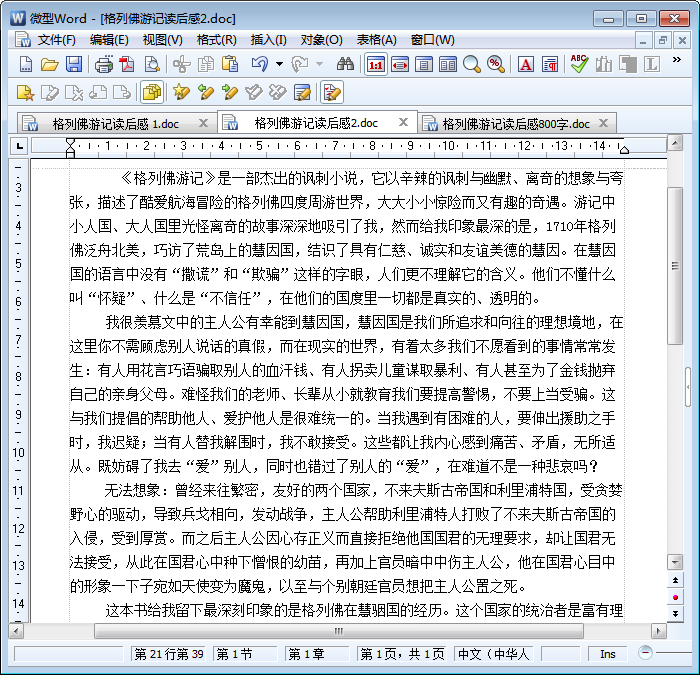The image size is (700, 675).
Task: Open Find with the binoculars icon
Action: 345,65
